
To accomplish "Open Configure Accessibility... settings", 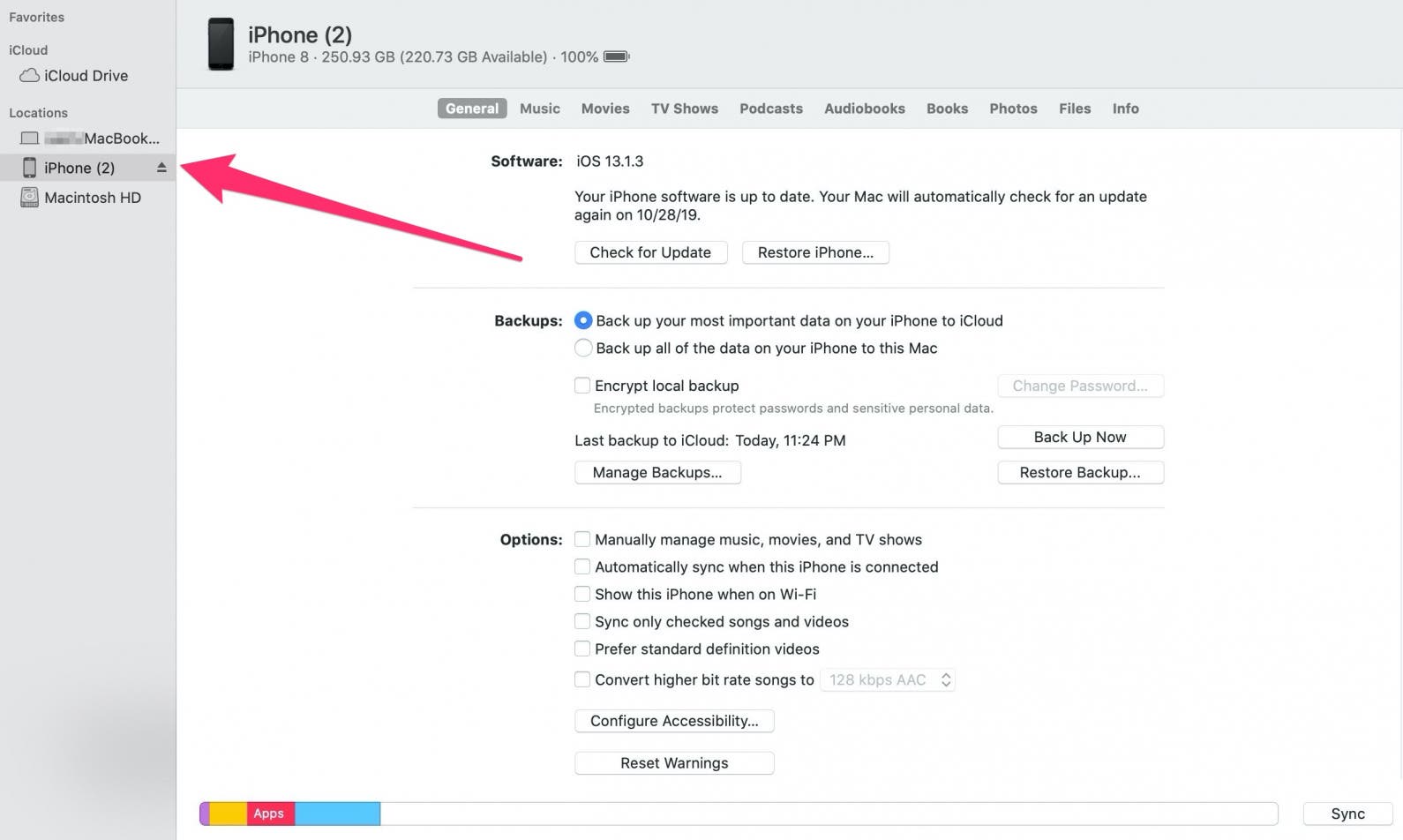I will (x=674, y=721).
